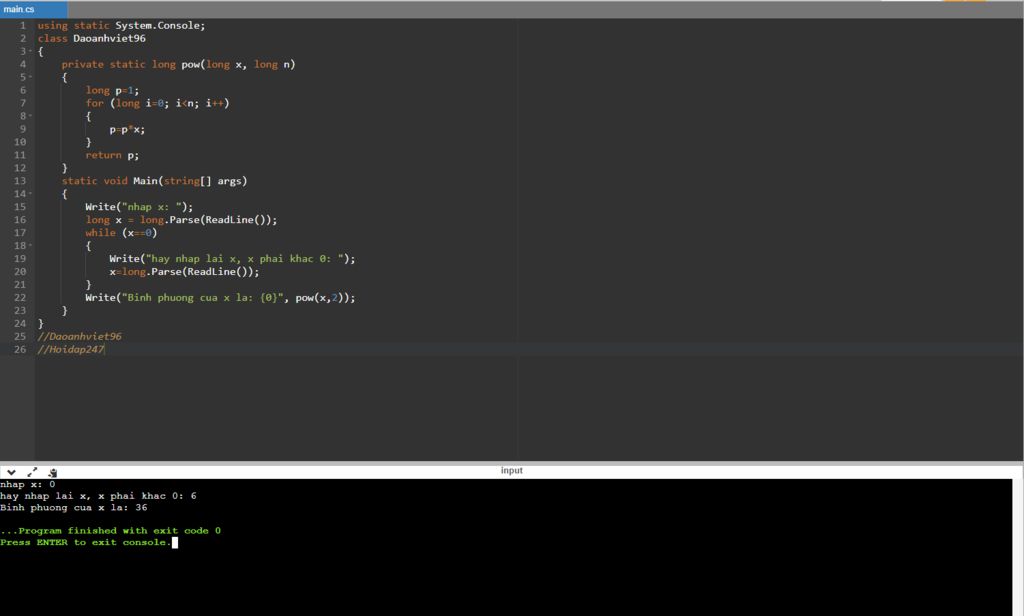Viewport: 1024px width, 616px height.
Task: Select the main.cs file tab
Action: [33, 9]
